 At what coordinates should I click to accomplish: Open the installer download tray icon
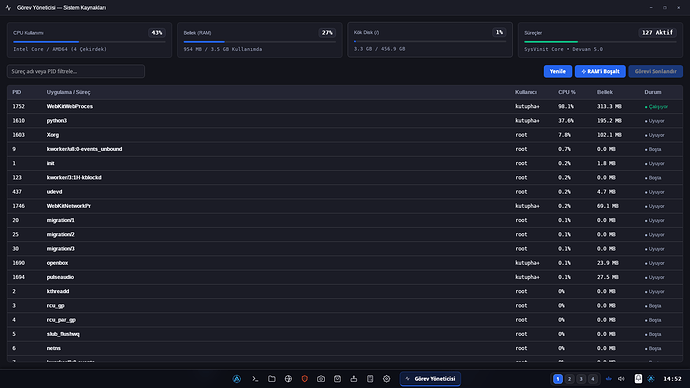(354, 379)
